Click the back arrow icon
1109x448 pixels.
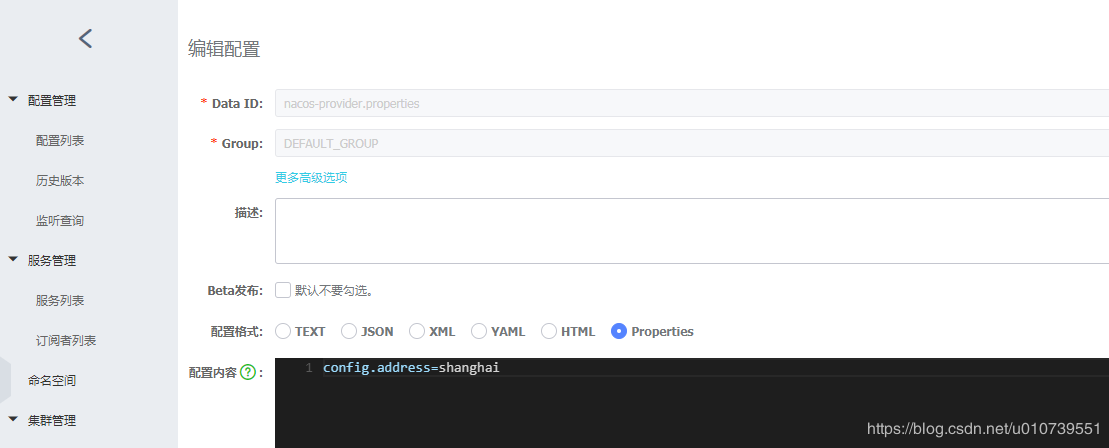point(86,38)
